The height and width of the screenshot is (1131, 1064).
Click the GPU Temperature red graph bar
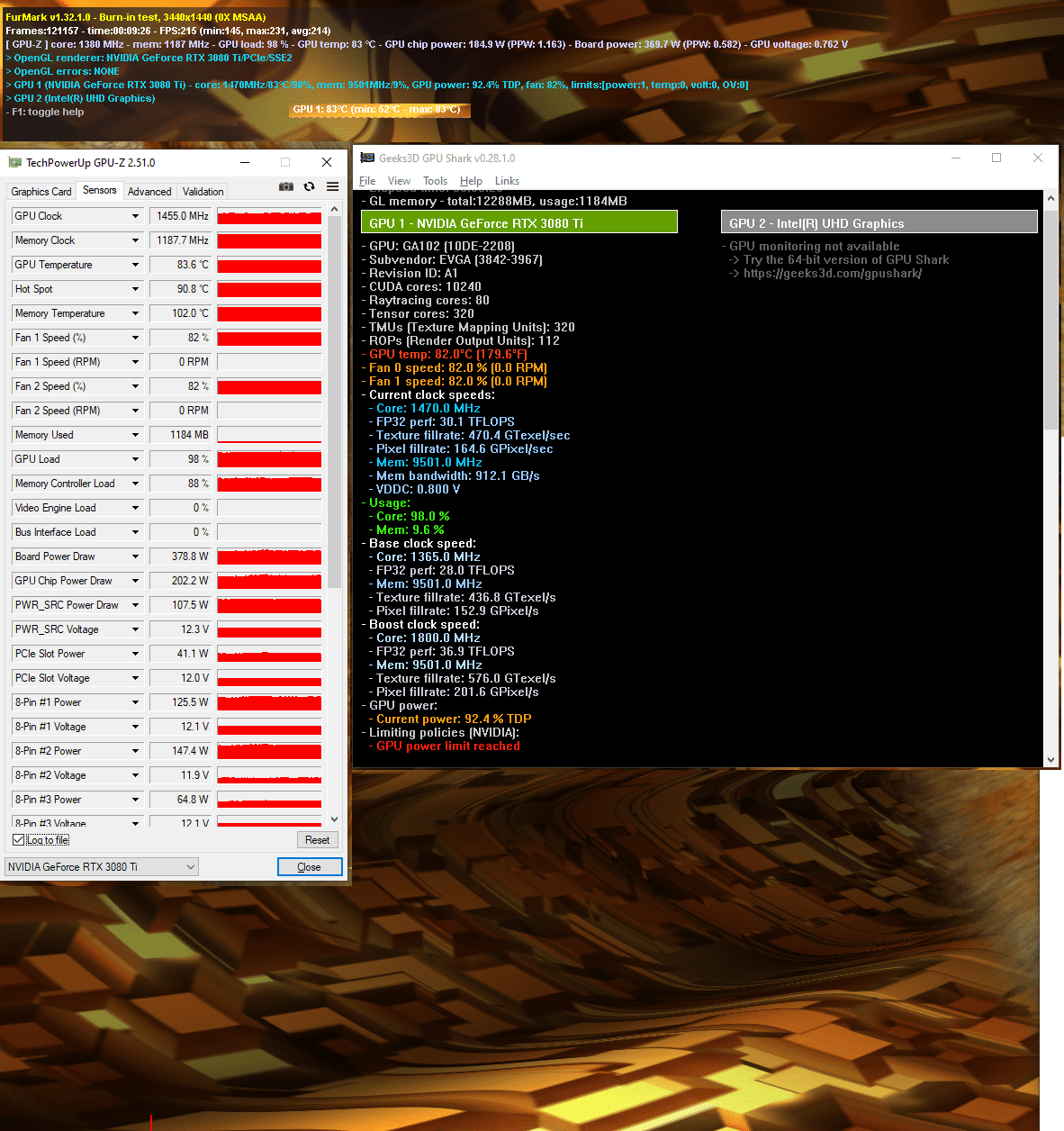(268, 264)
